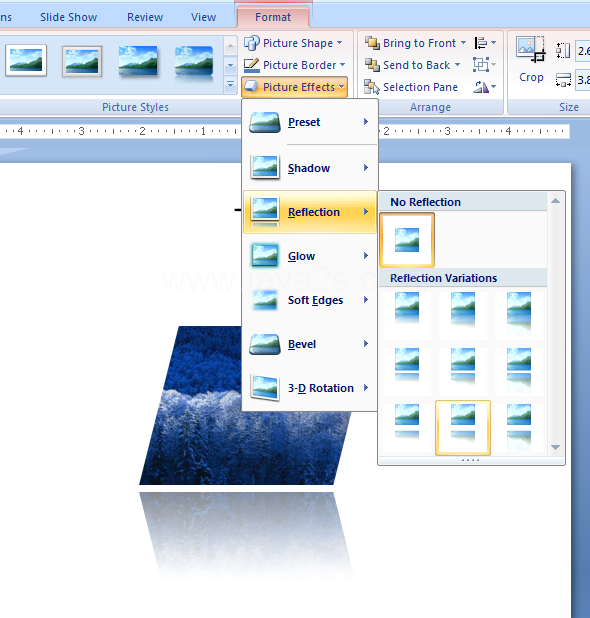Click the height value field
Viewport: 590px width, 618px height.
click(x=583, y=51)
